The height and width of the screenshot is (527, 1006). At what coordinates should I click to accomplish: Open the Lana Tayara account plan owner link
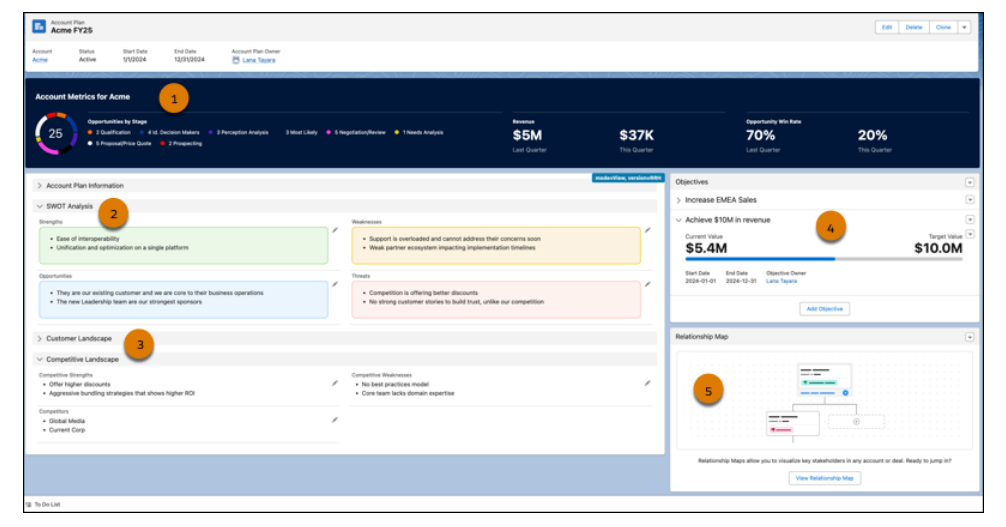click(257, 60)
